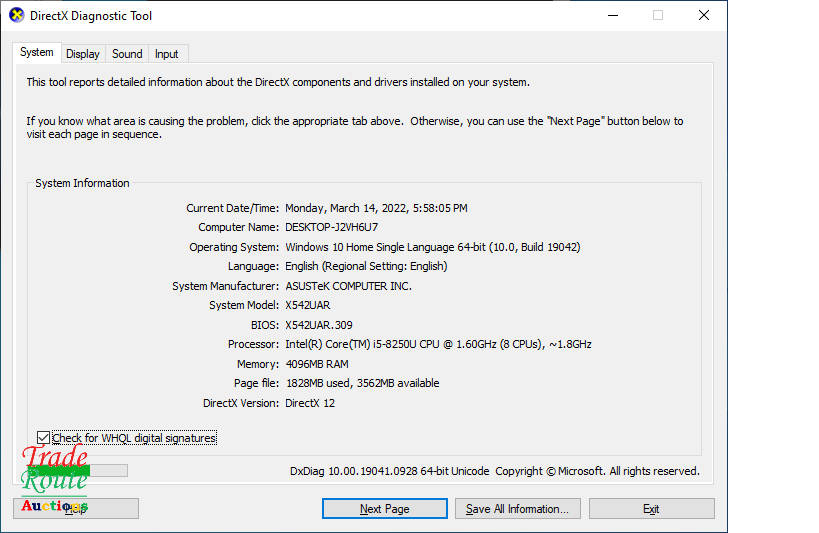819x533 pixels.
Task: Select the System tab
Action: coord(37,53)
